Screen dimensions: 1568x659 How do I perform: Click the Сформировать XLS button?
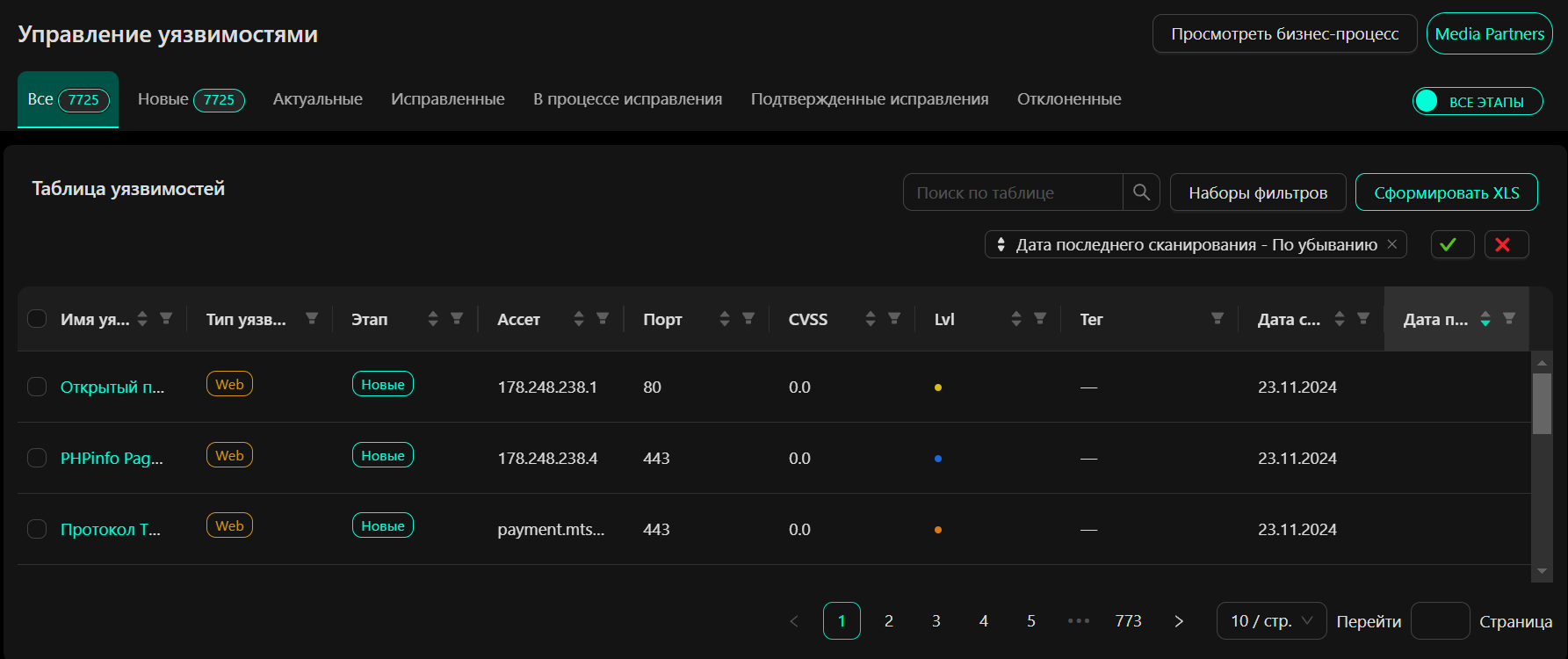pyautogui.click(x=1446, y=192)
